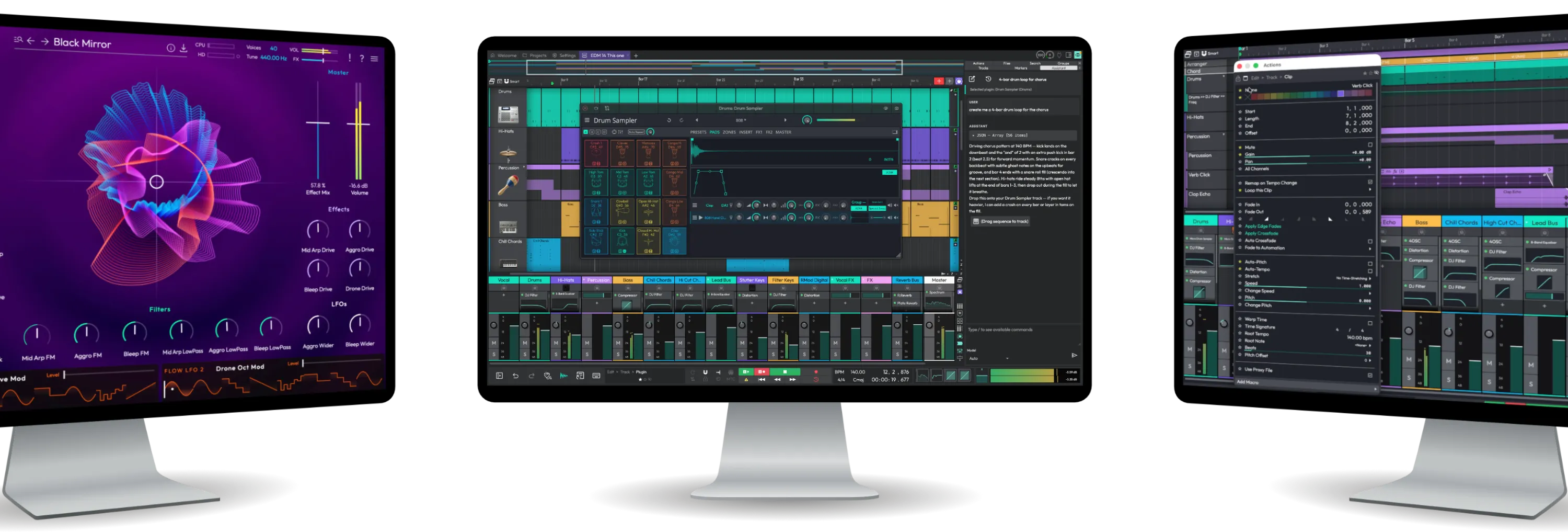Open the Settings tab
This screenshot has width=1568, height=532.
click(564, 55)
